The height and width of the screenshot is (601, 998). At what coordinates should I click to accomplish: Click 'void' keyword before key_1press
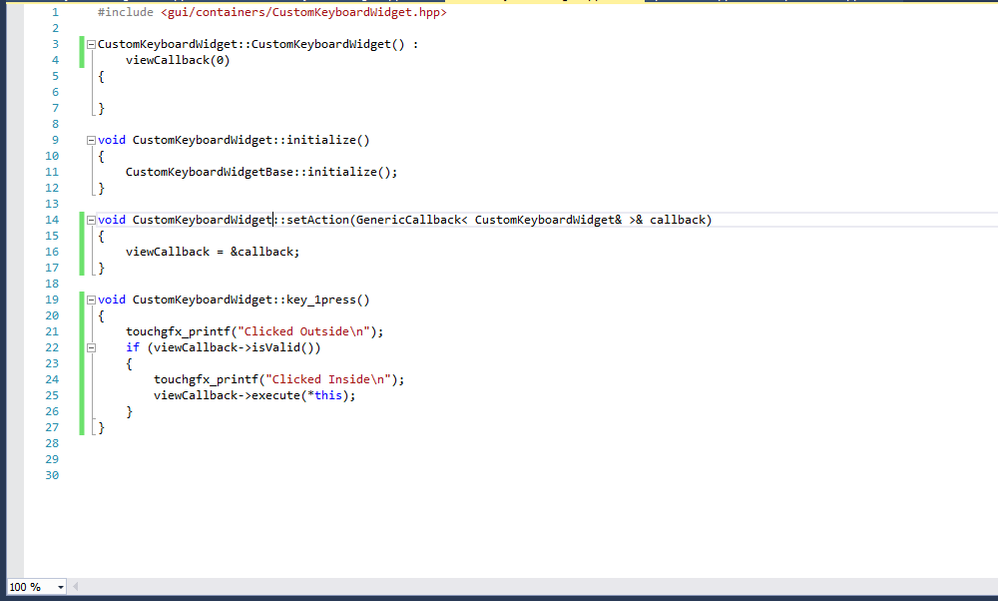[111, 300]
